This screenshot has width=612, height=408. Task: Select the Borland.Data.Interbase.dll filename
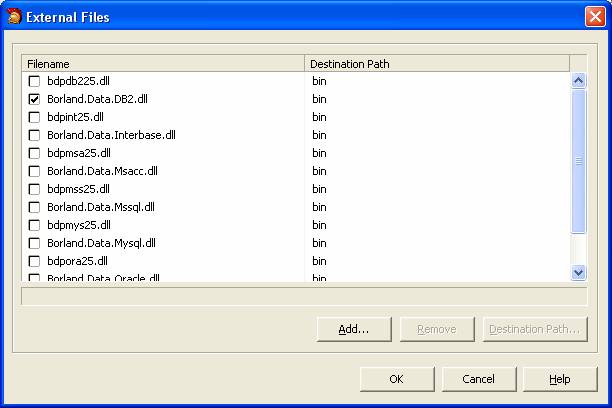coord(112,135)
